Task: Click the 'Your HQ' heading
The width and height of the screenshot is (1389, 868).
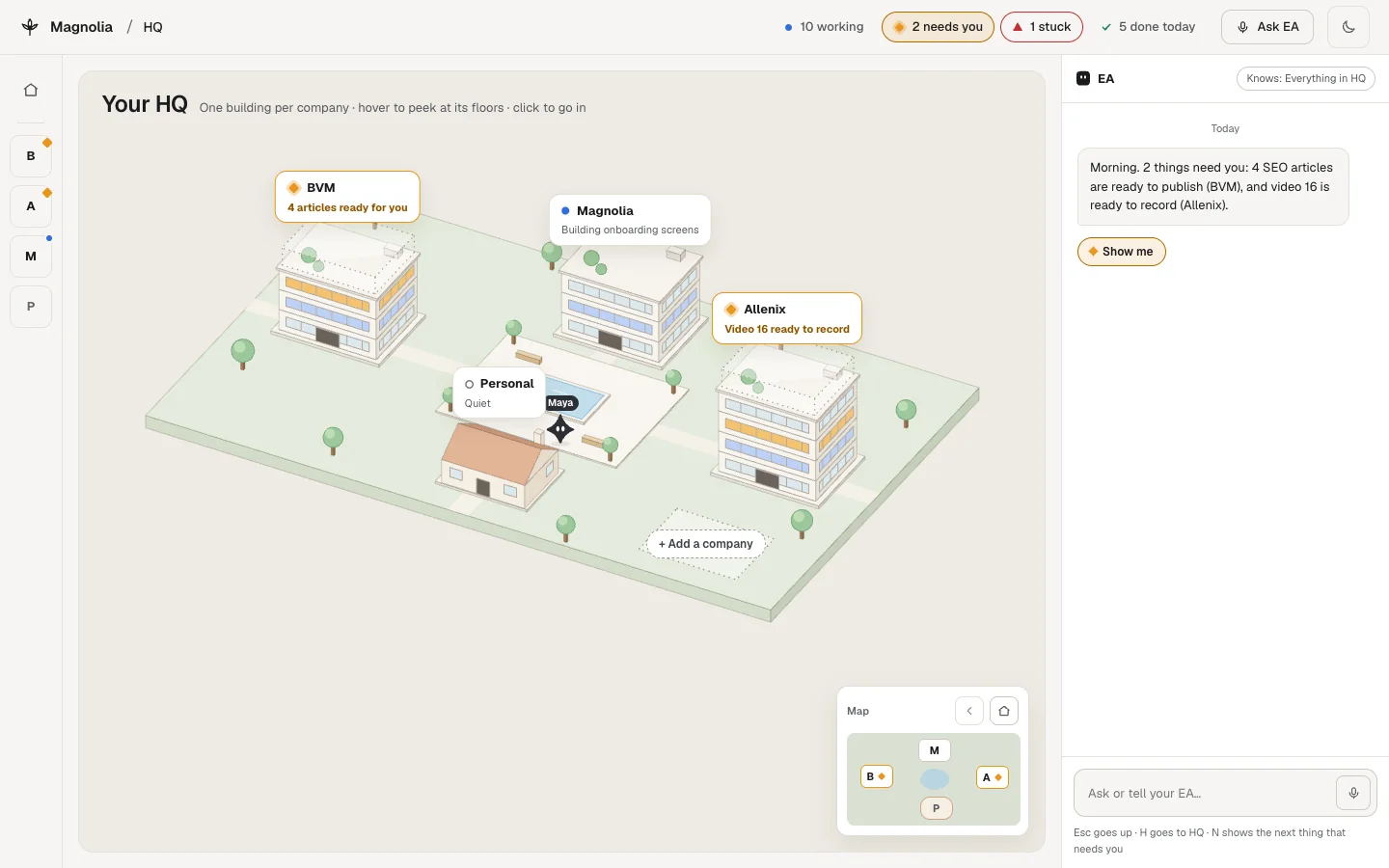Action: pyautogui.click(x=145, y=104)
